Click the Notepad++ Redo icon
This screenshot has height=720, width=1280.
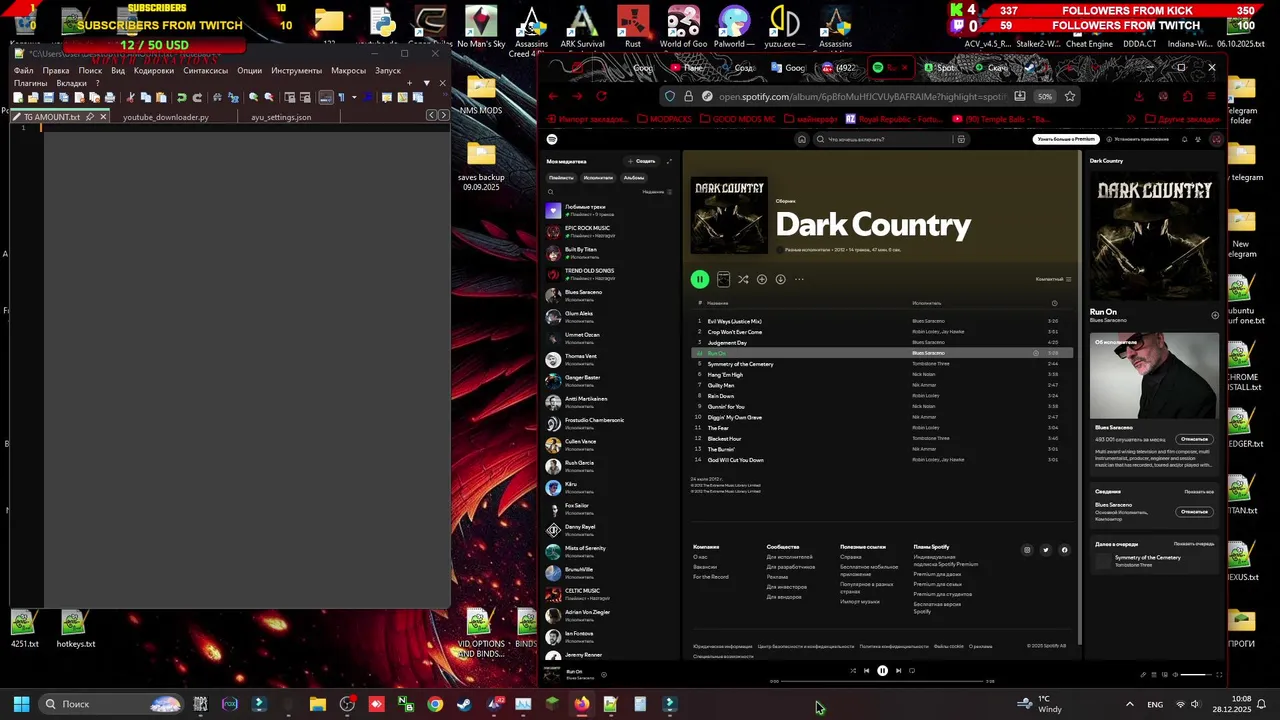click(x=197, y=97)
